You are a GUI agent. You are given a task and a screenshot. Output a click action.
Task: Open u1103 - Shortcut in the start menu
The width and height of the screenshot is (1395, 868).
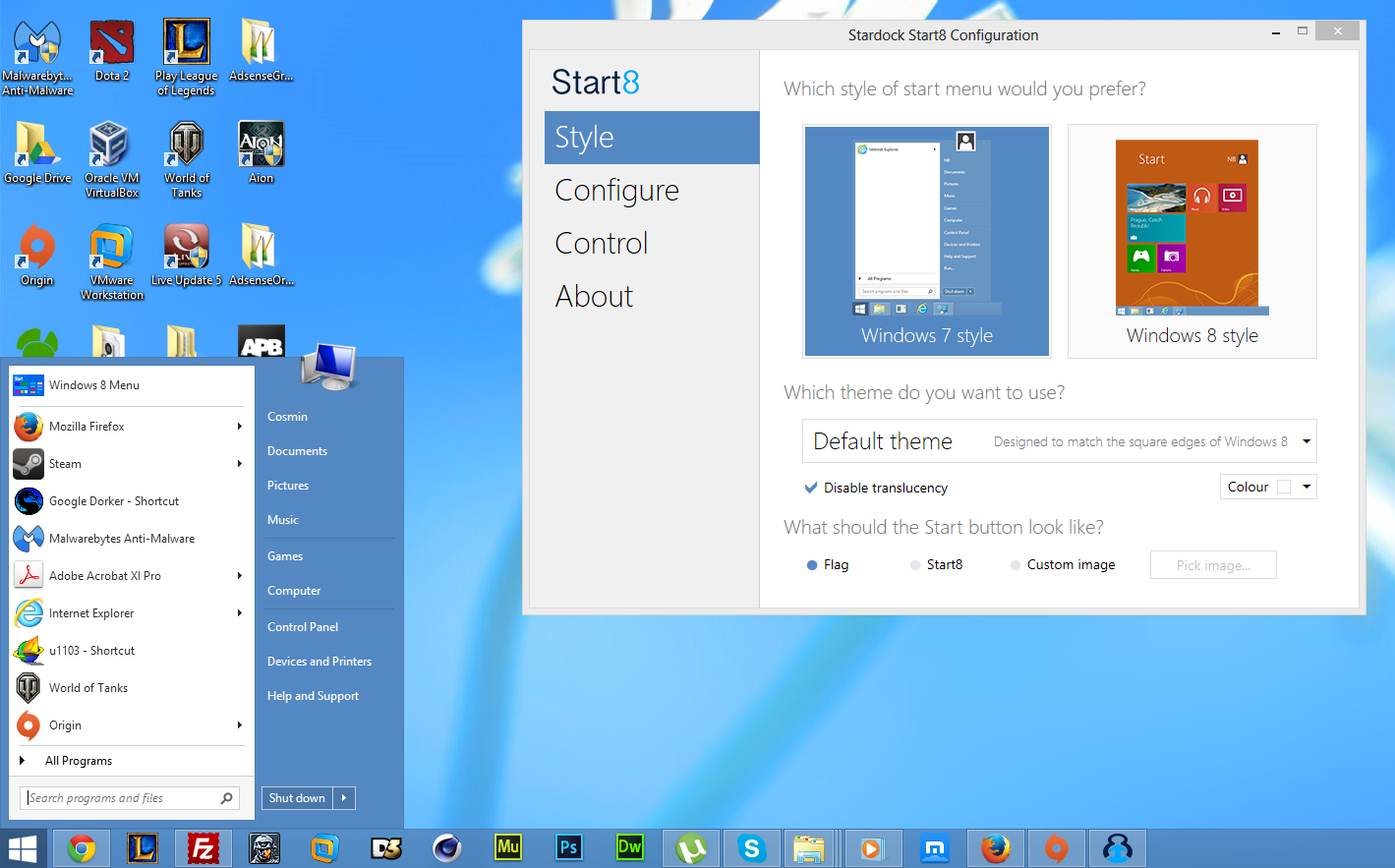point(131,651)
